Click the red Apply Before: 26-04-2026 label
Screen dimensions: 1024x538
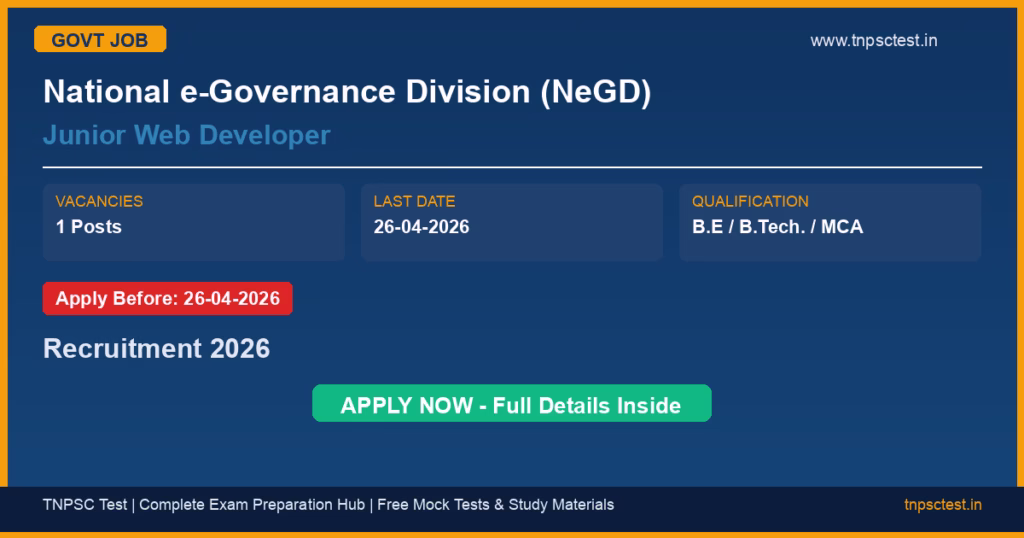[167, 298]
